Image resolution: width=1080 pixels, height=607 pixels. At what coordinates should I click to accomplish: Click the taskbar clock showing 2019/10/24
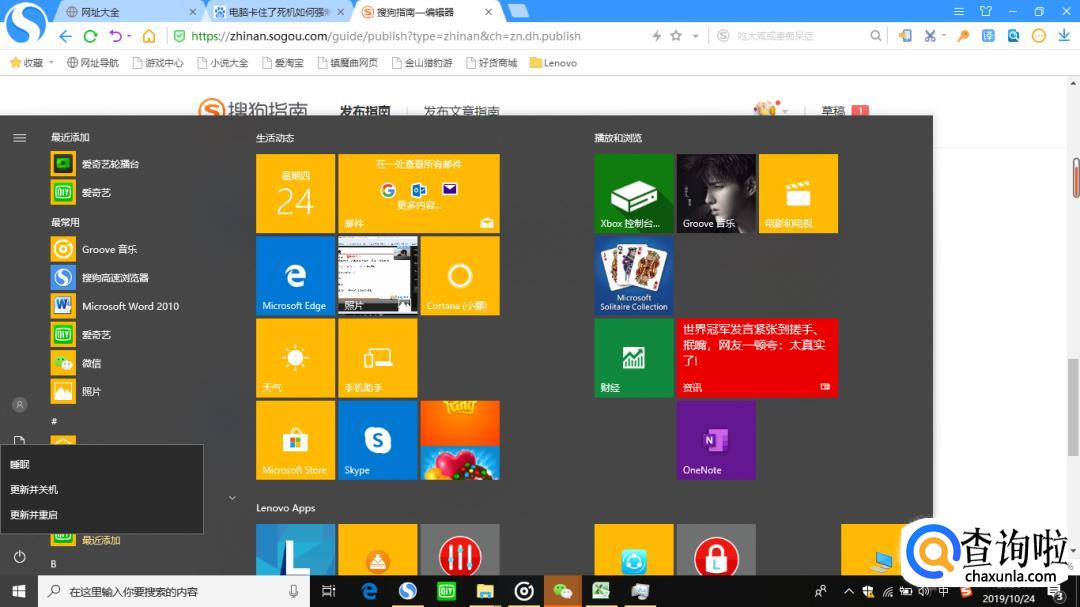point(1008,598)
